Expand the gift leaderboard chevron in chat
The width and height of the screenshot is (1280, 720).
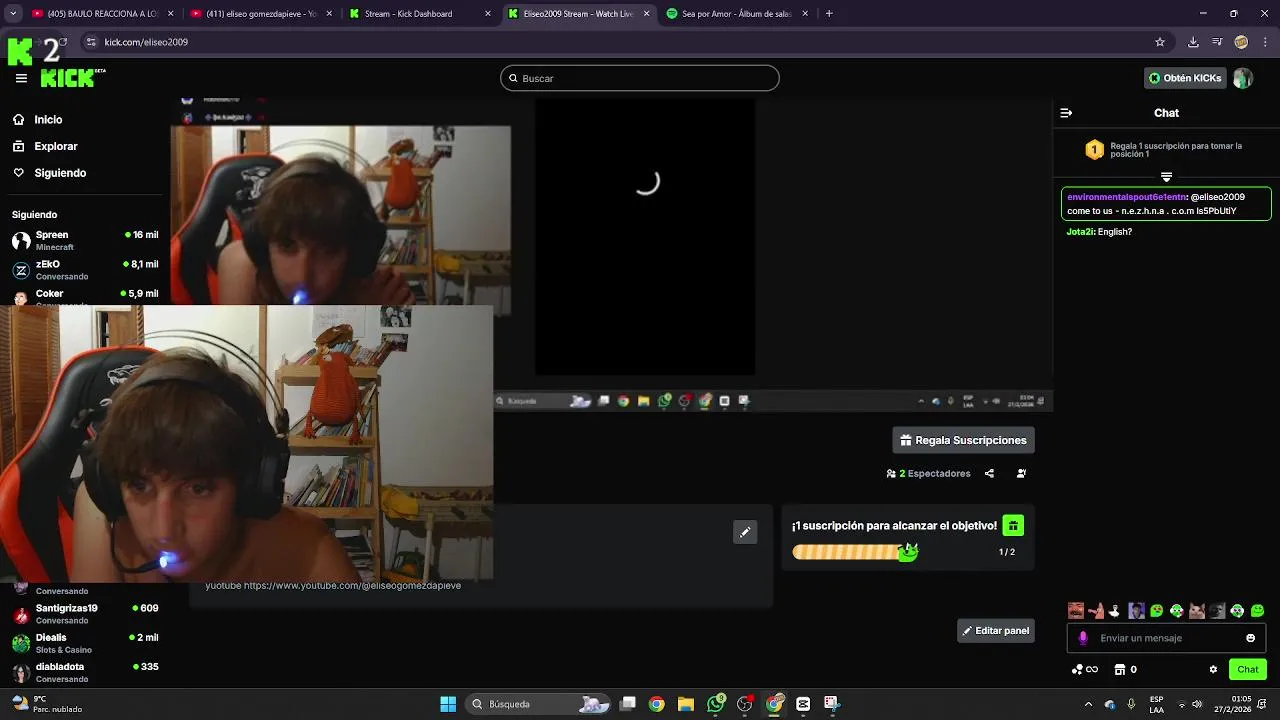1166,177
